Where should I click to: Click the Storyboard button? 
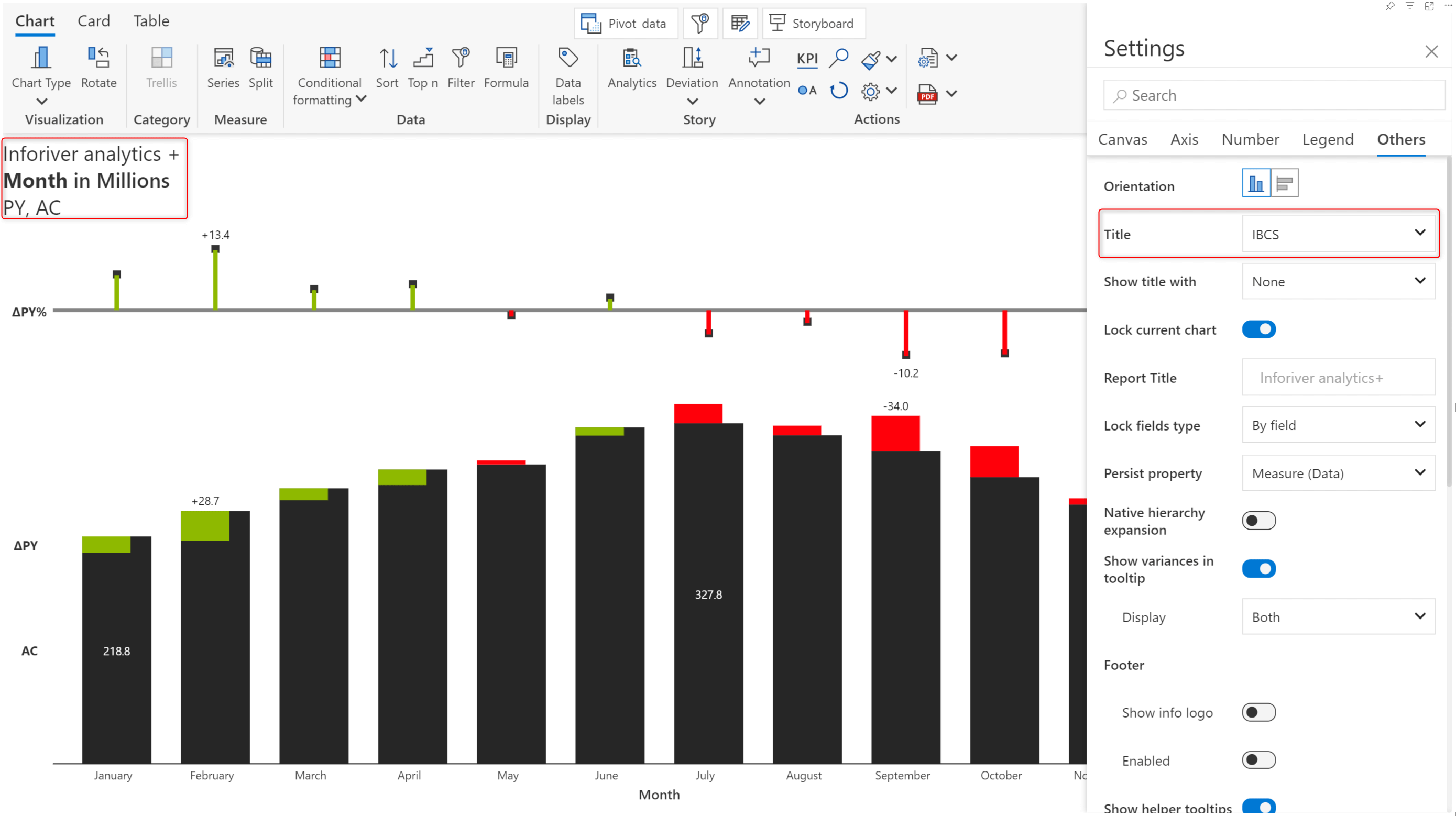pyautogui.click(x=813, y=23)
